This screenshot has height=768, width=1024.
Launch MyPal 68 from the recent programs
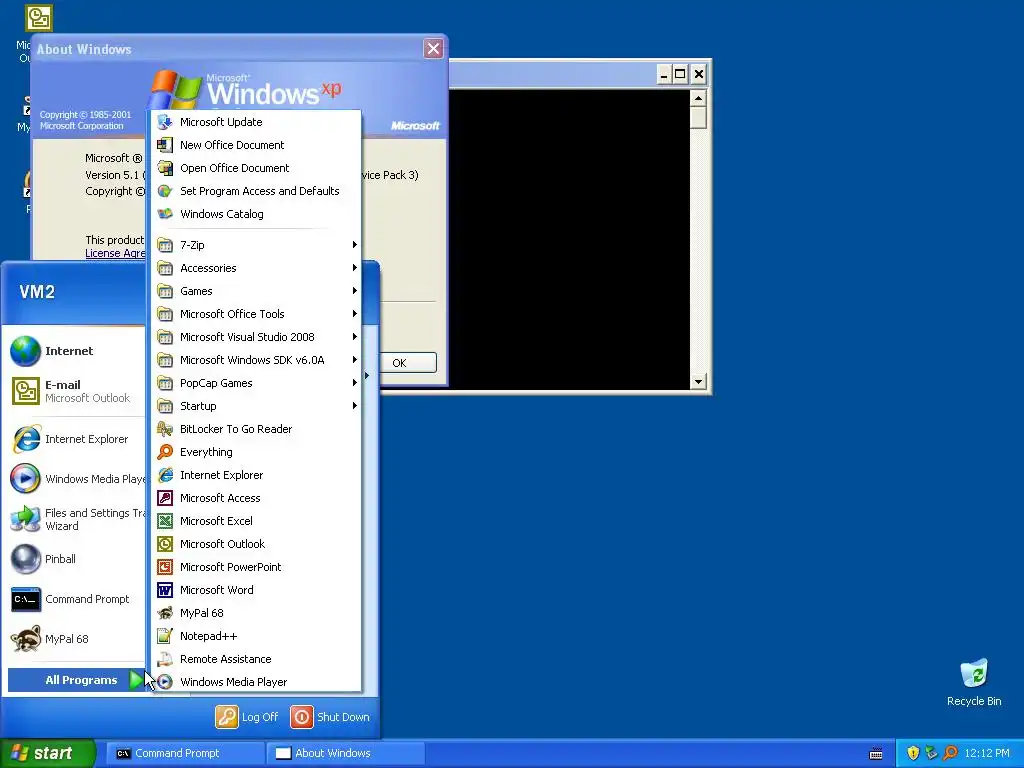click(76, 639)
